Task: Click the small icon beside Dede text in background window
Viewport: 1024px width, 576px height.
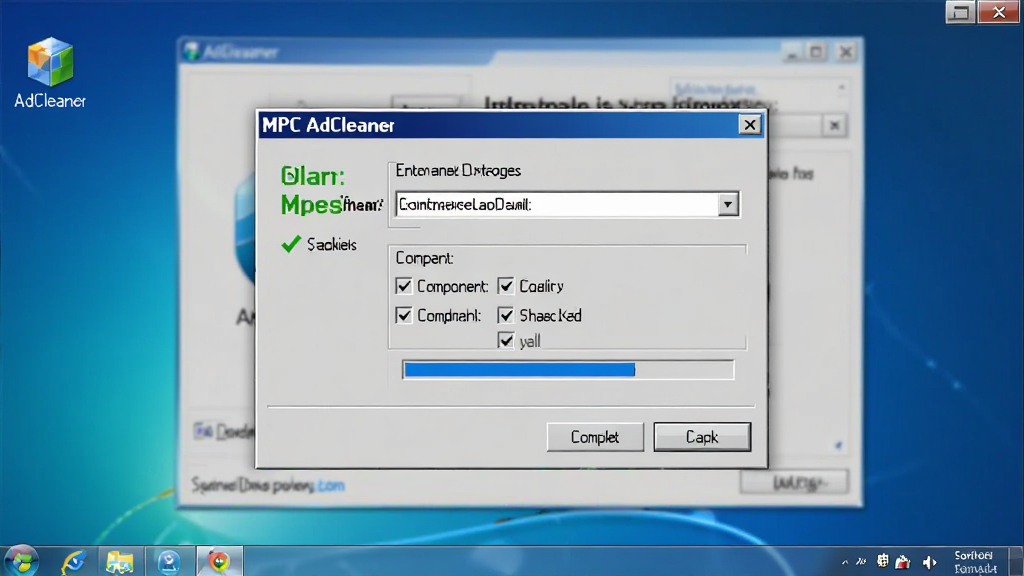Action: [202, 431]
